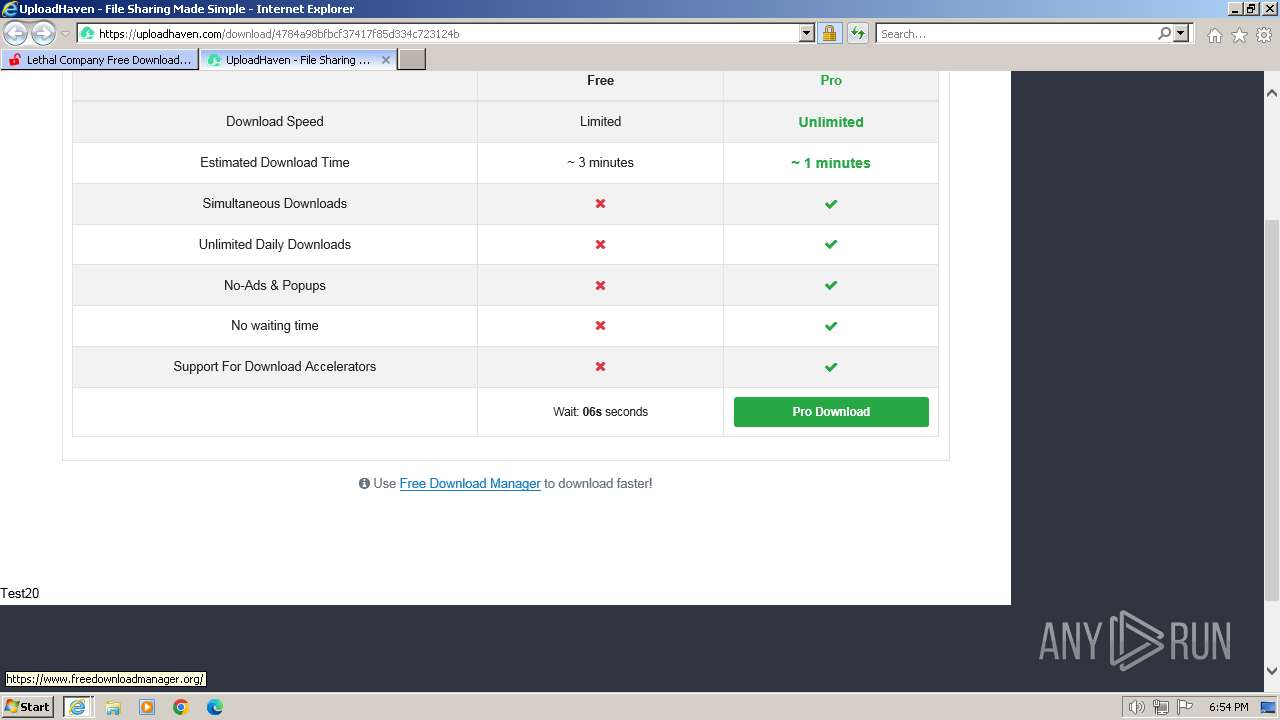This screenshot has height=720, width=1280.
Task: Open a new blank tab
Action: coord(412,60)
